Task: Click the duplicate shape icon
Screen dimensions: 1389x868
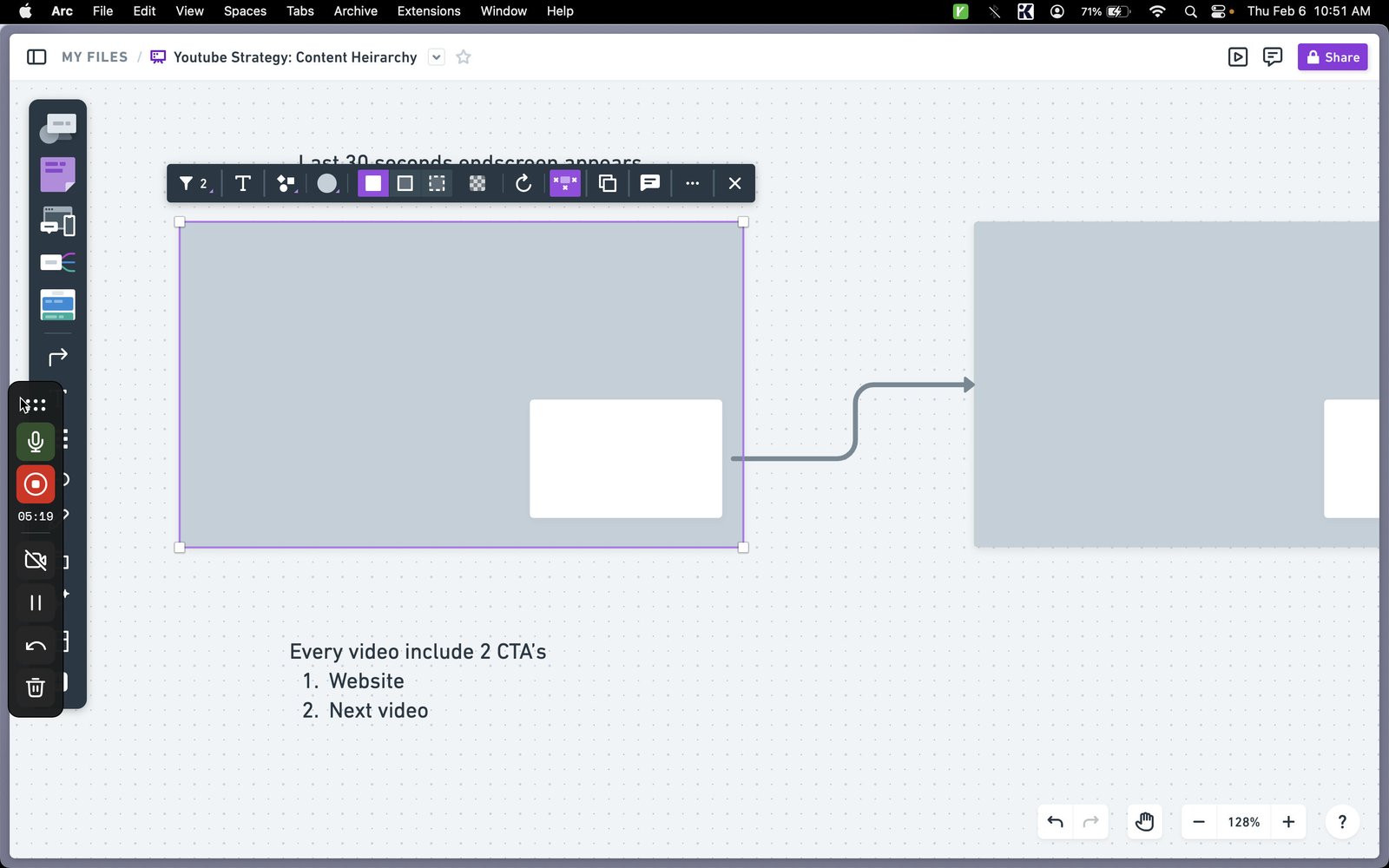Action: (x=608, y=183)
